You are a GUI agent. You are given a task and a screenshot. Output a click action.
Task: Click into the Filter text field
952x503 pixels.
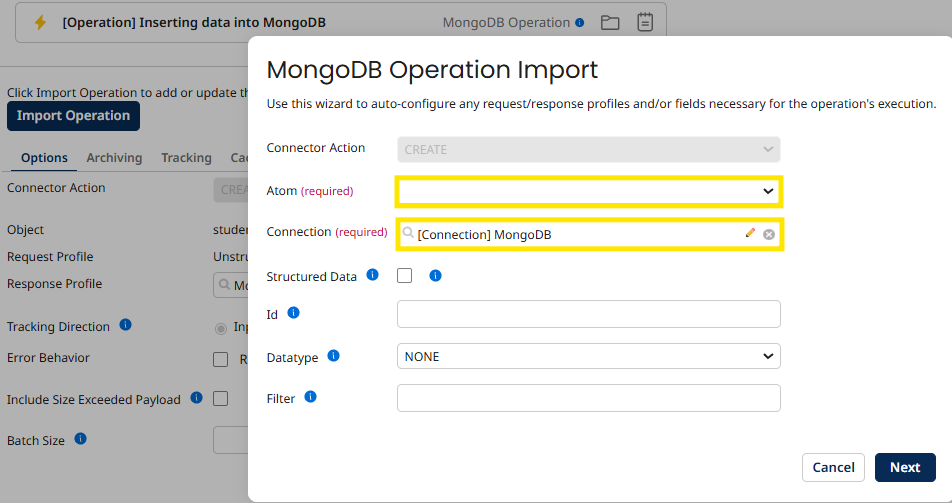(x=588, y=398)
